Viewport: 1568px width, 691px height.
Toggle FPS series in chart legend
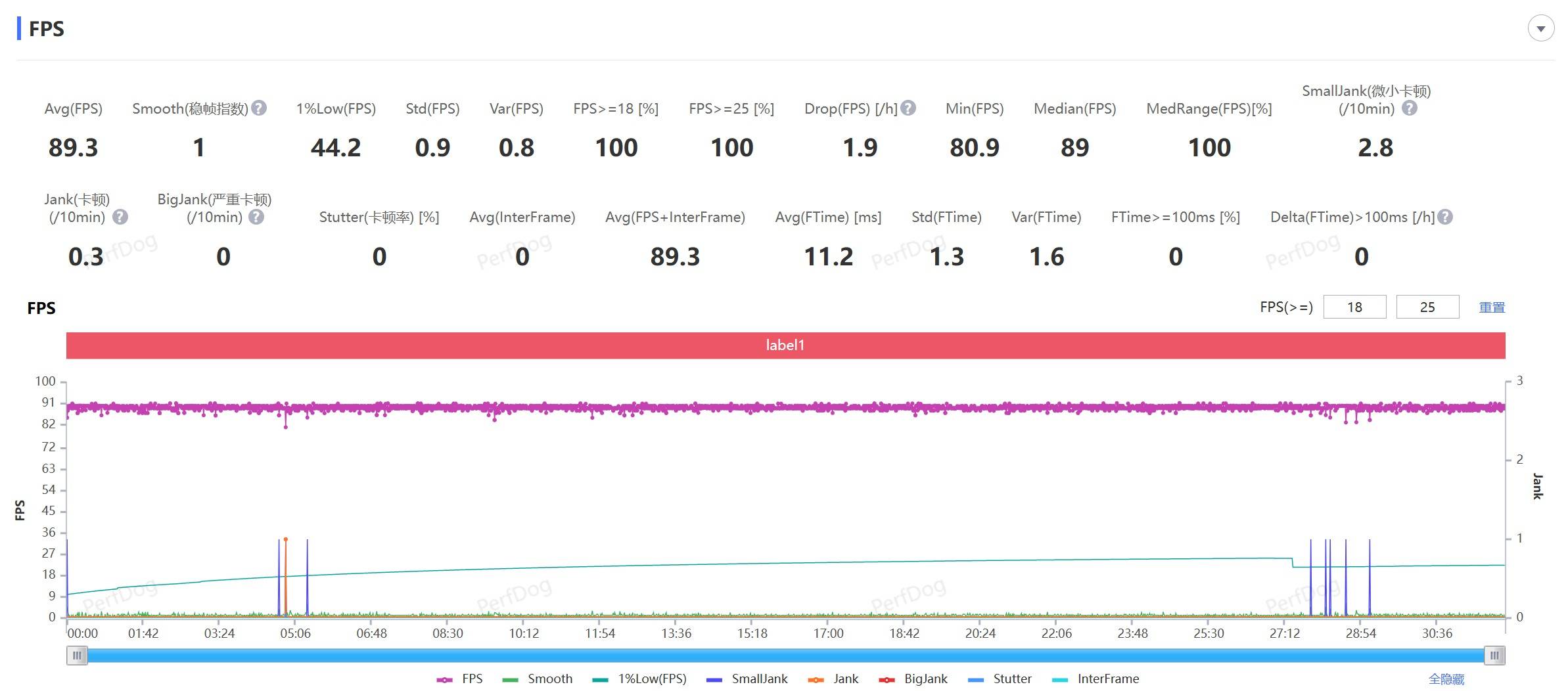(x=460, y=679)
